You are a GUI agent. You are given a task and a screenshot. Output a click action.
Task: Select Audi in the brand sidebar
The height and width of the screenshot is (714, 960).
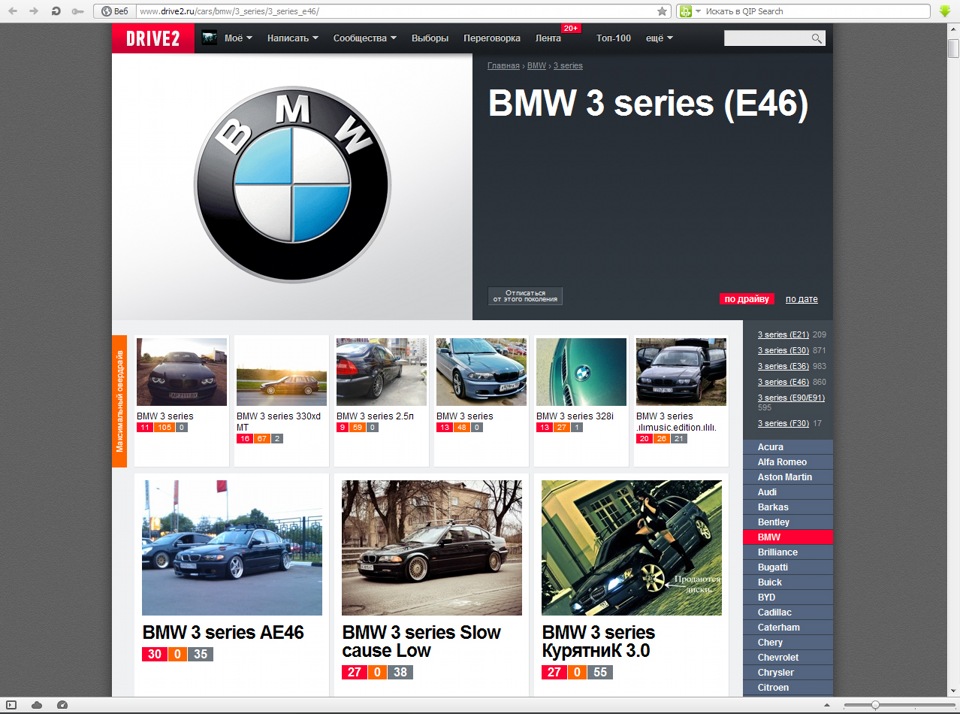tap(788, 492)
